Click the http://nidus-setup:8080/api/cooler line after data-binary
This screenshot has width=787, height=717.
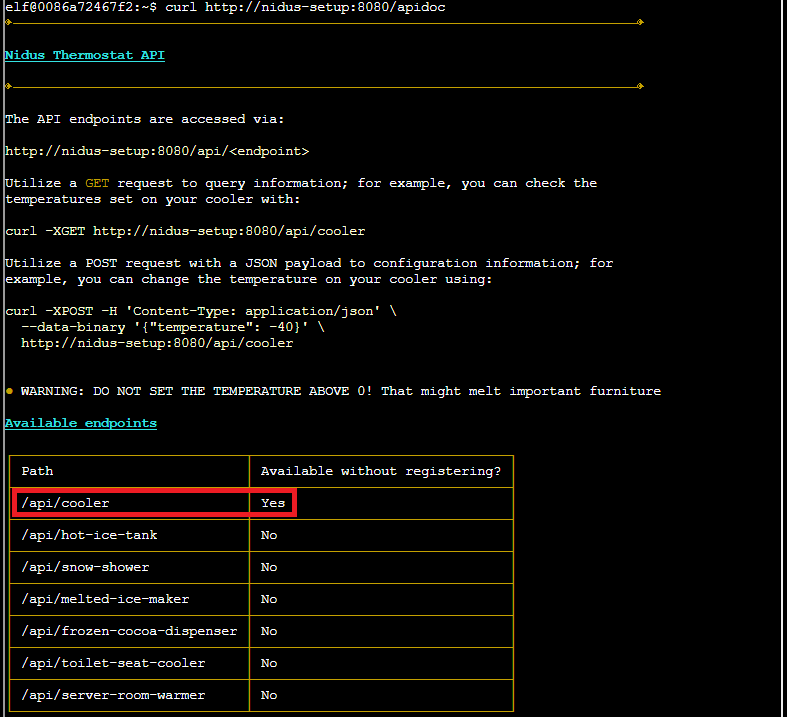click(x=157, y=343)
